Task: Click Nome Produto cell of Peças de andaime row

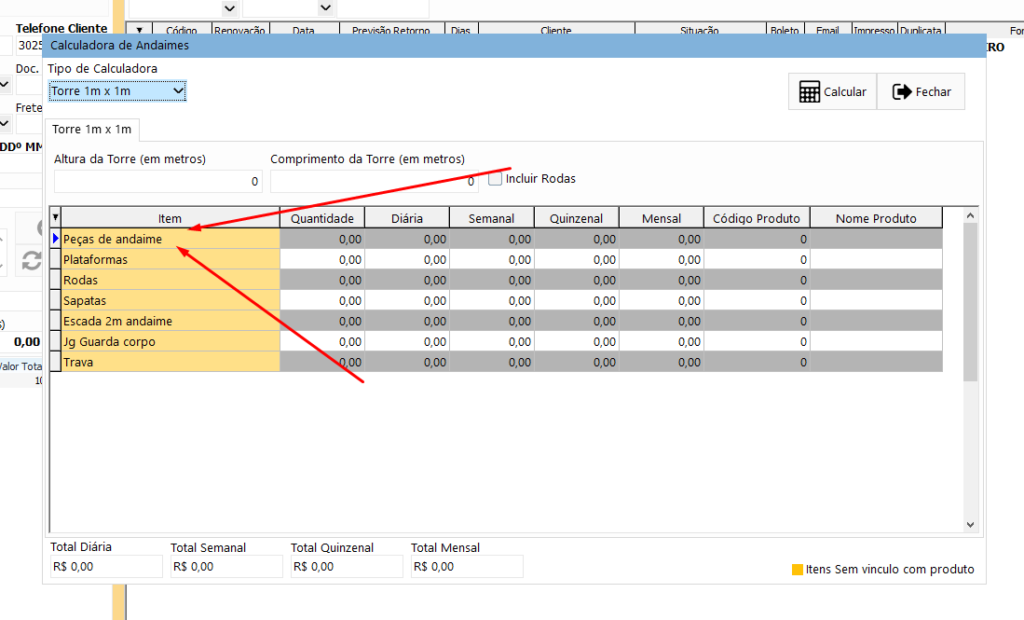Action: [876, 239]
